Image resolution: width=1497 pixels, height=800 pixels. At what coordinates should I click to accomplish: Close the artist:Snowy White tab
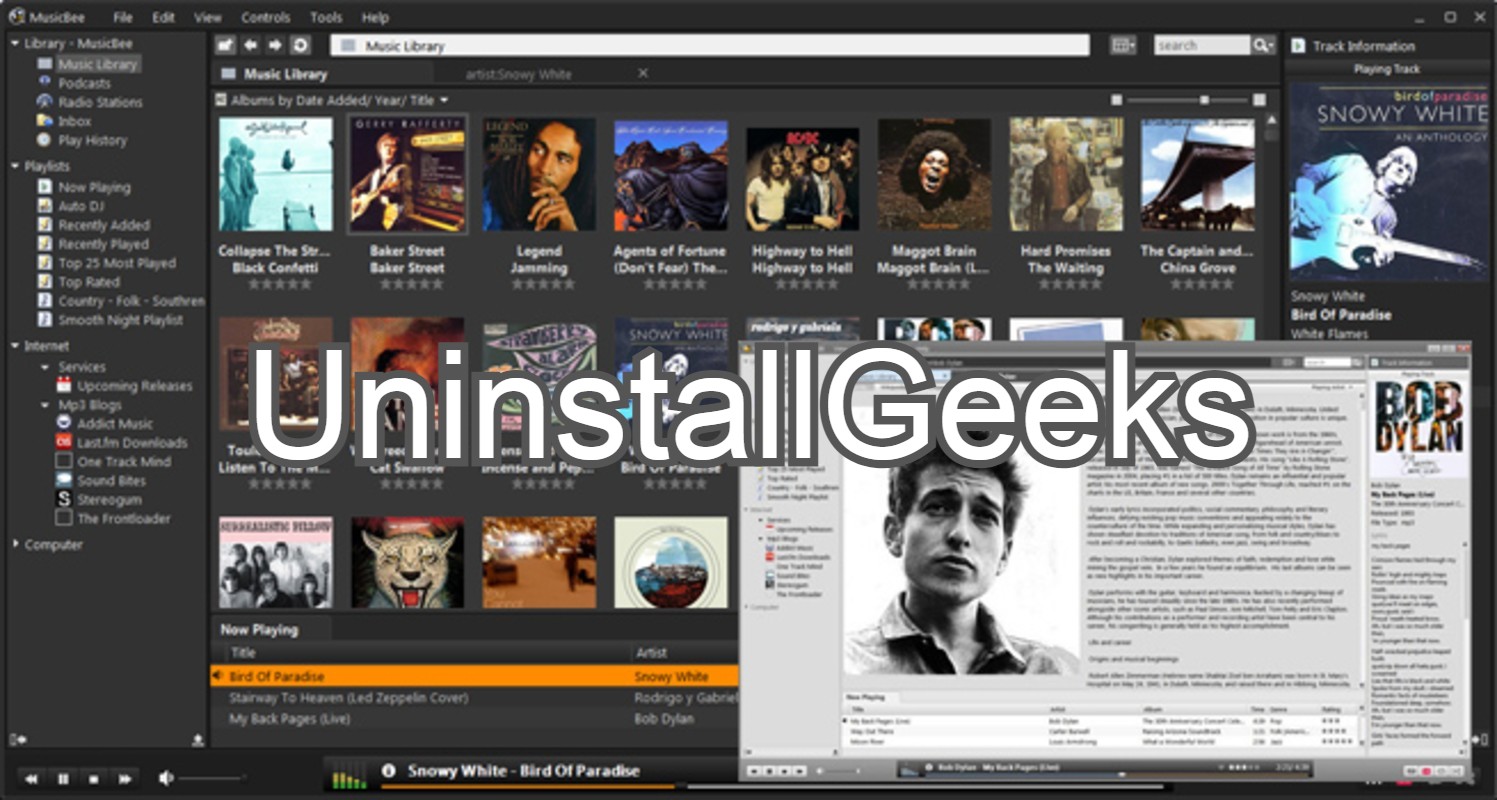(x=643, y=73)
